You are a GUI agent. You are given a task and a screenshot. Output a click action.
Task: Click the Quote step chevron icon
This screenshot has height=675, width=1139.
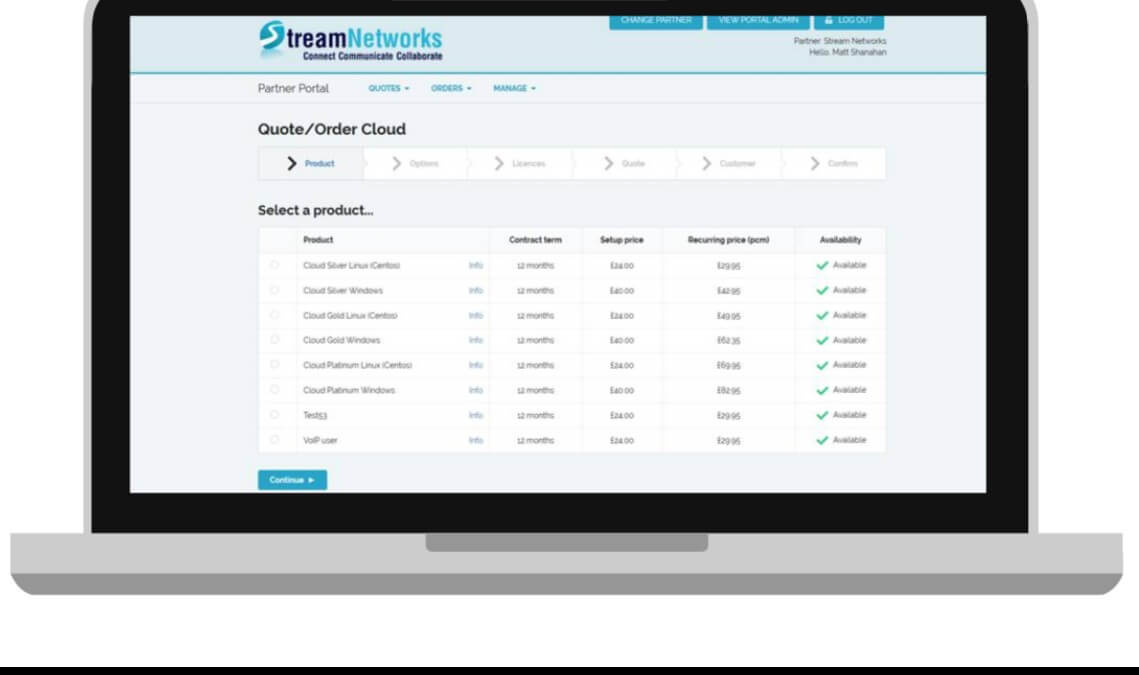tap(609, 164)
